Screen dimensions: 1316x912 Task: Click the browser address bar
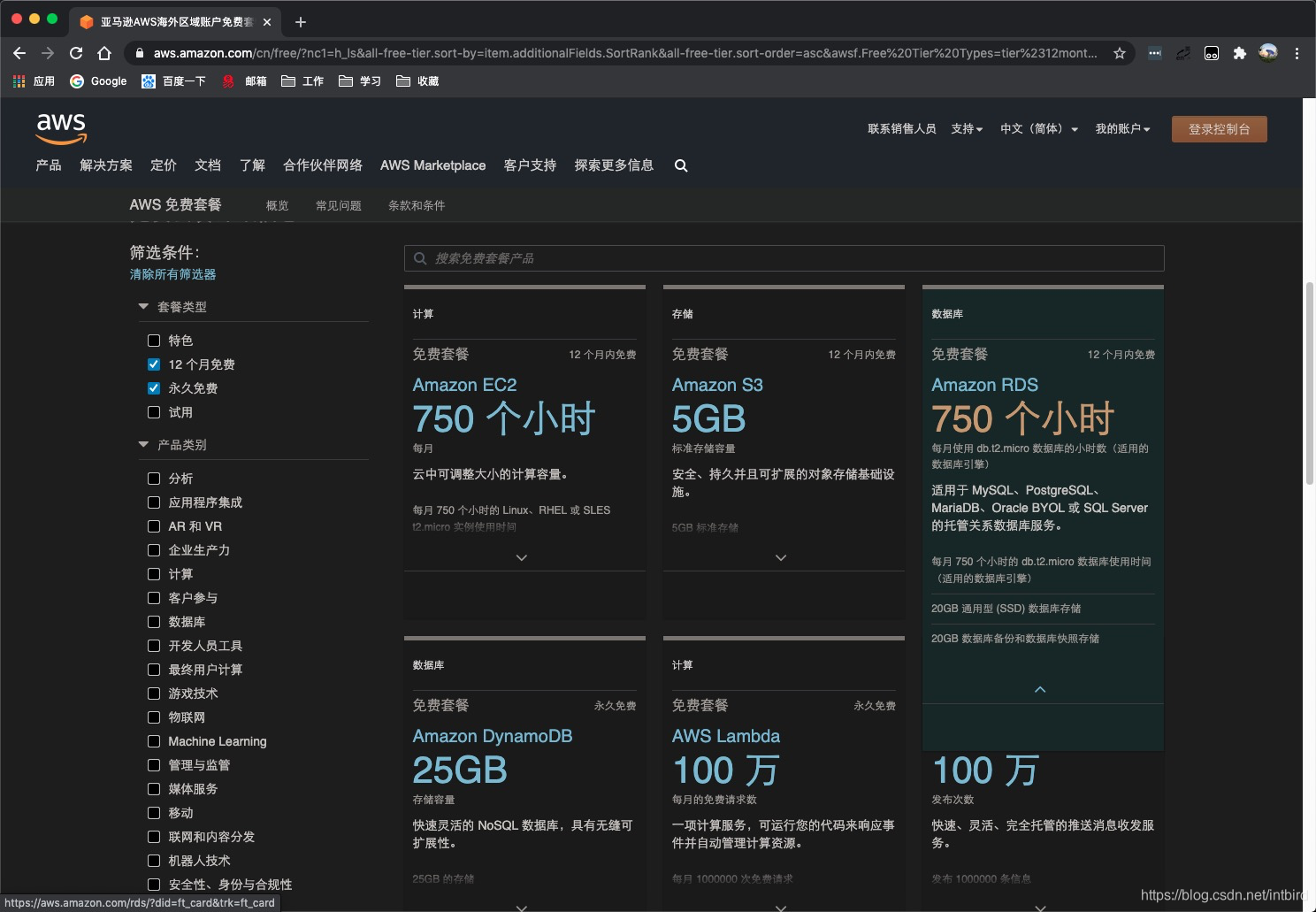pos(624,53)
